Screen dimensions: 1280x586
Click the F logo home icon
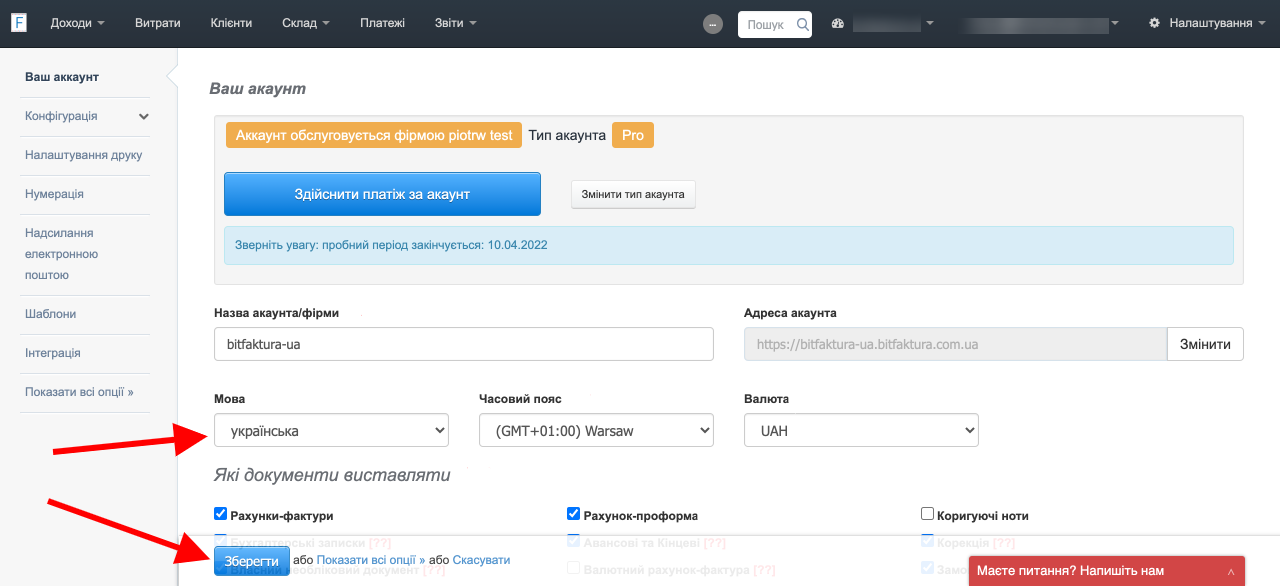click(x=18, y=23)
